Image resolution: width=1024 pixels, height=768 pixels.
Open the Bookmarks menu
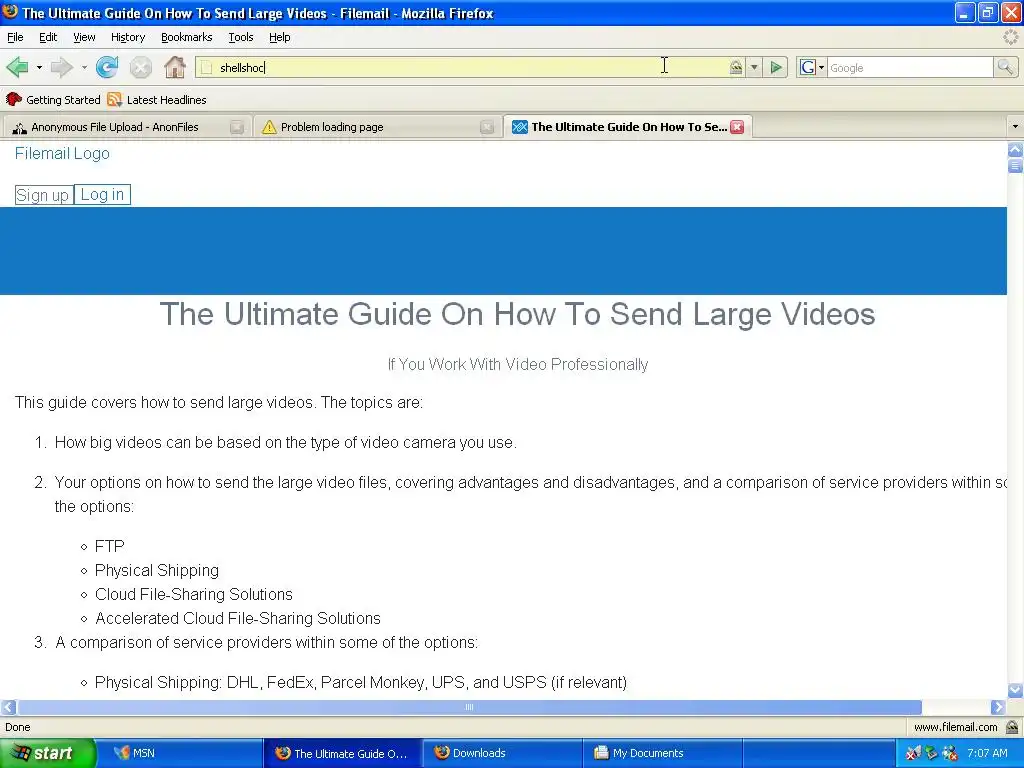point(187,37)
